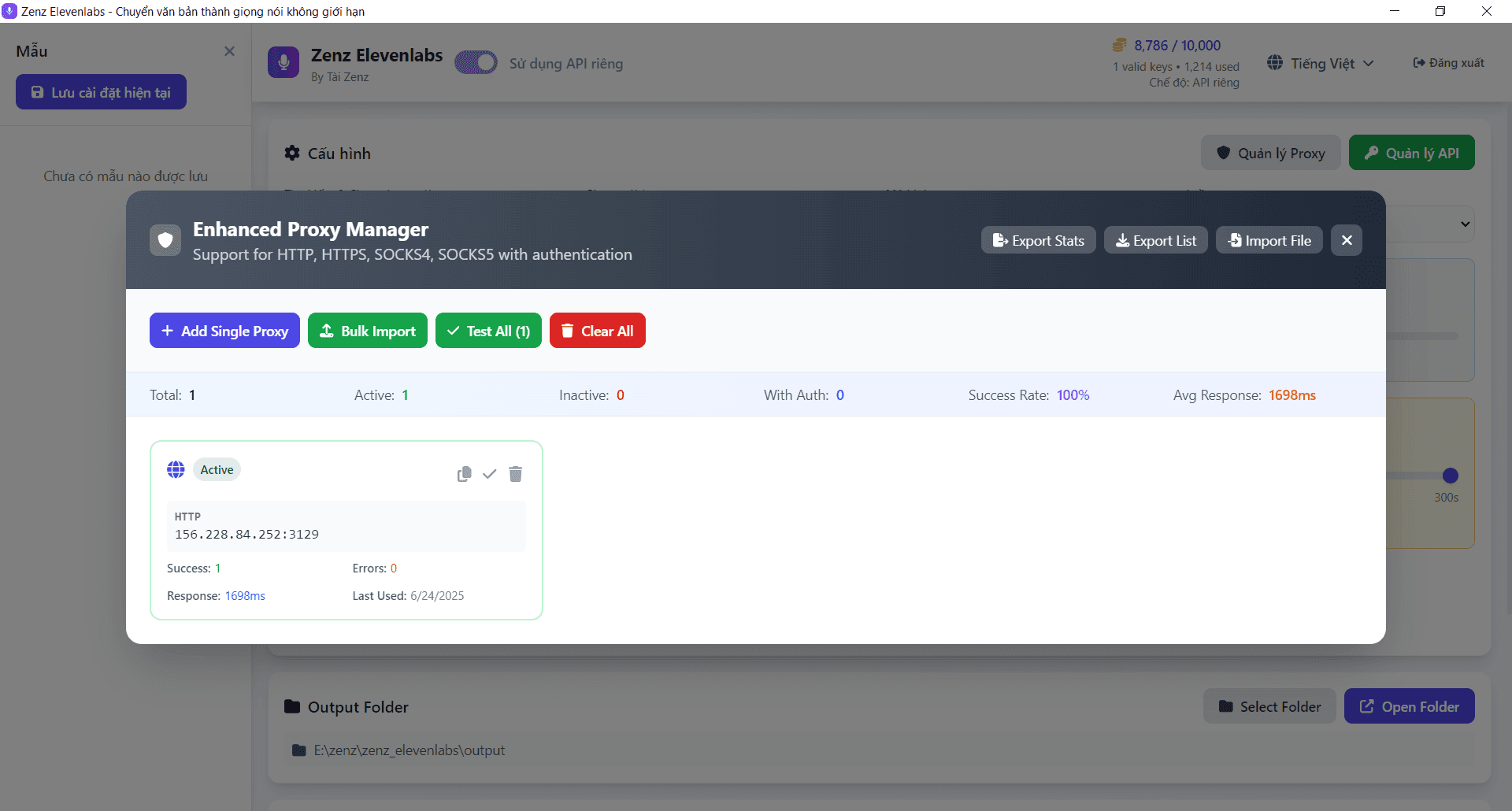1512x811 pixels.
Task: Click the proxy address 156.228.84.252:3129
Action: click(x=246, y=534)
